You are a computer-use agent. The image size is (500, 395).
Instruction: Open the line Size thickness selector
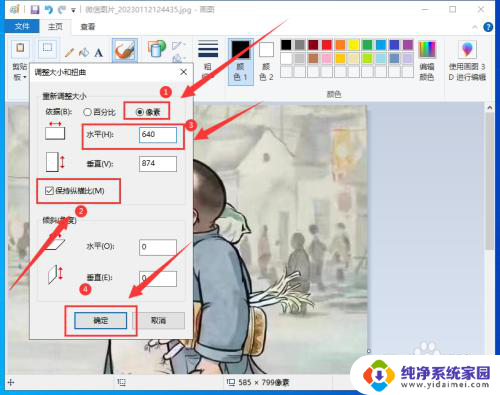(x=208, y=49)
